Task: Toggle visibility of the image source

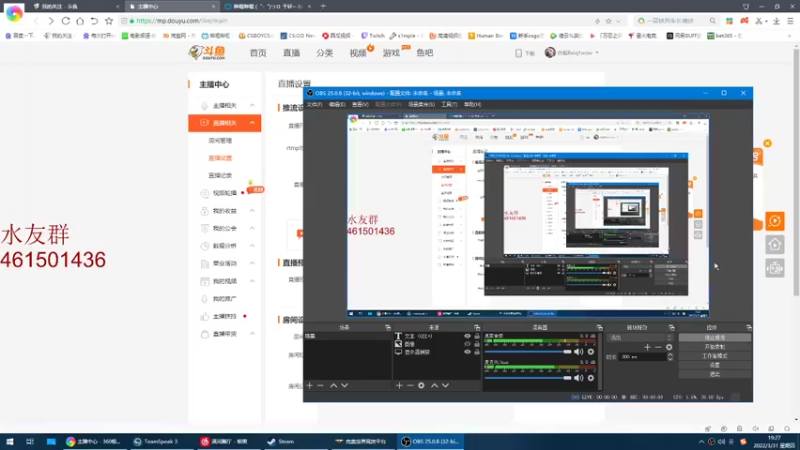Action: 467,344
